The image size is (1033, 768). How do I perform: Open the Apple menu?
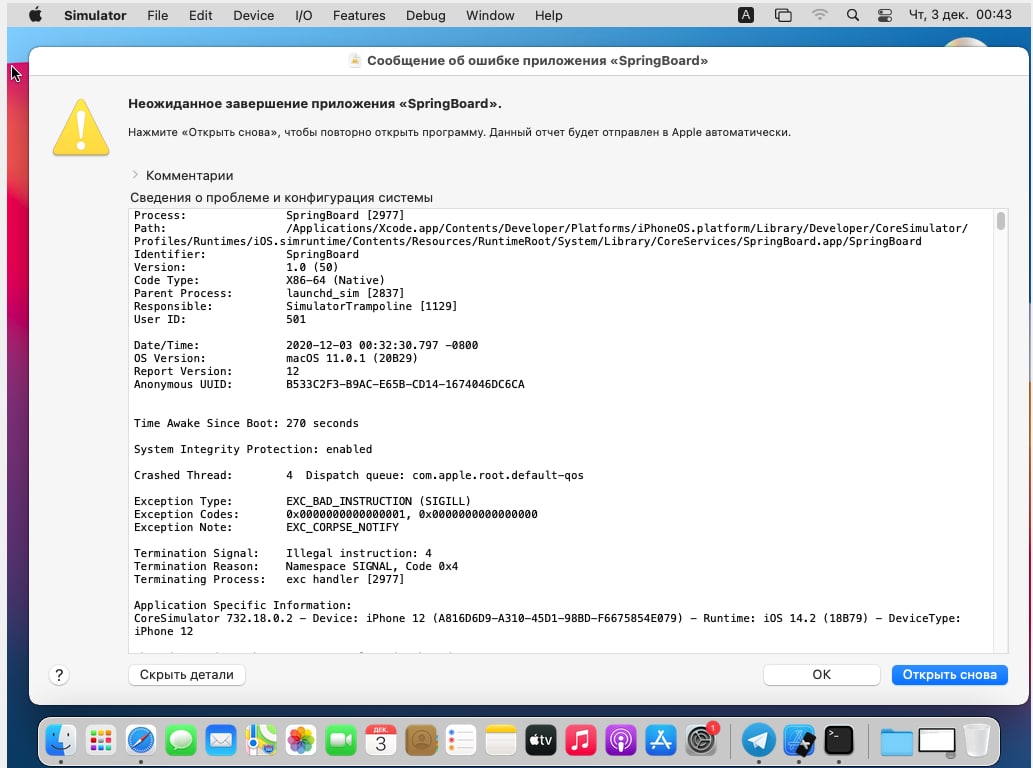click(36, 15)
